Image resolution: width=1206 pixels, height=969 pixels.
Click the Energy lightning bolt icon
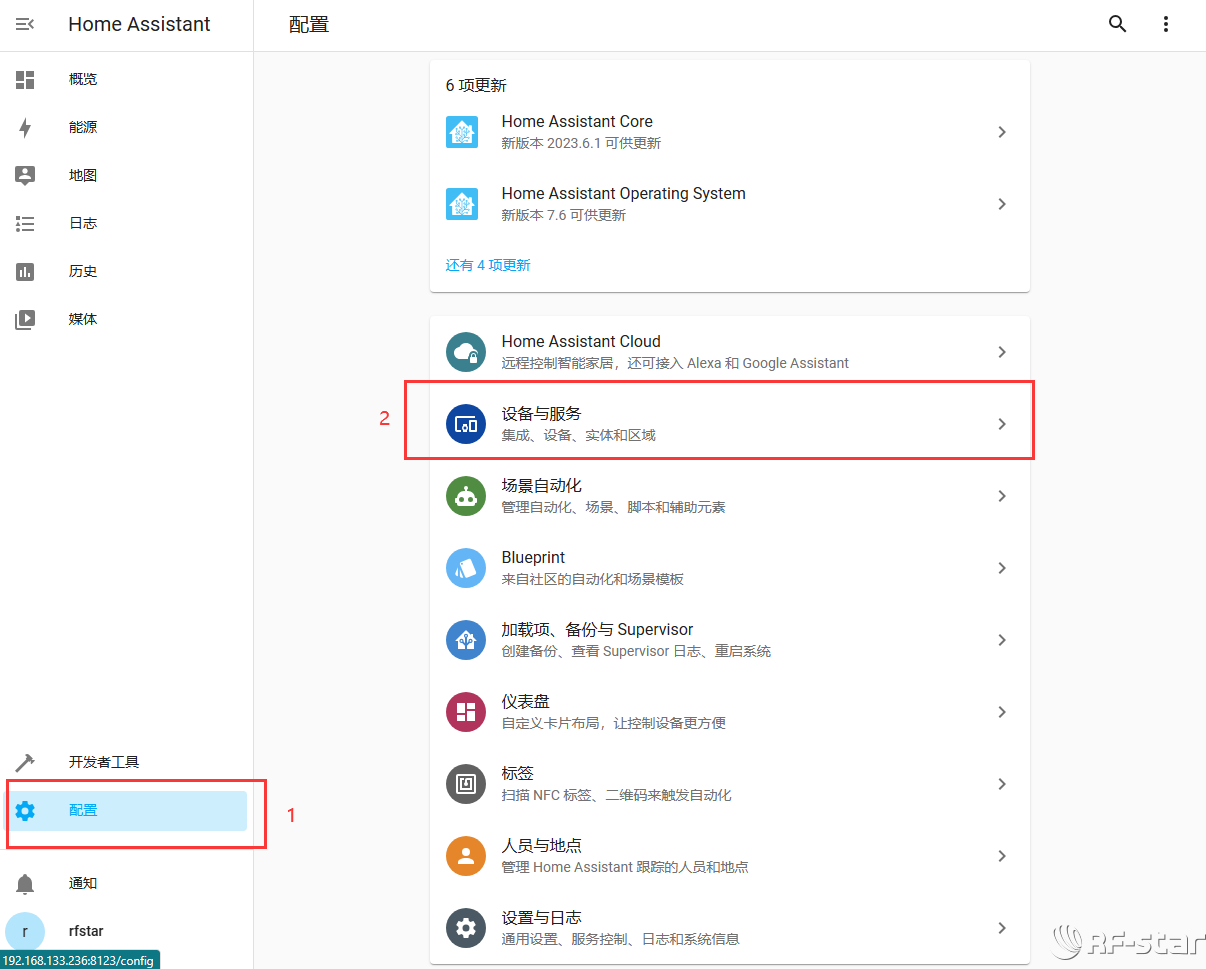coord(25,128)
